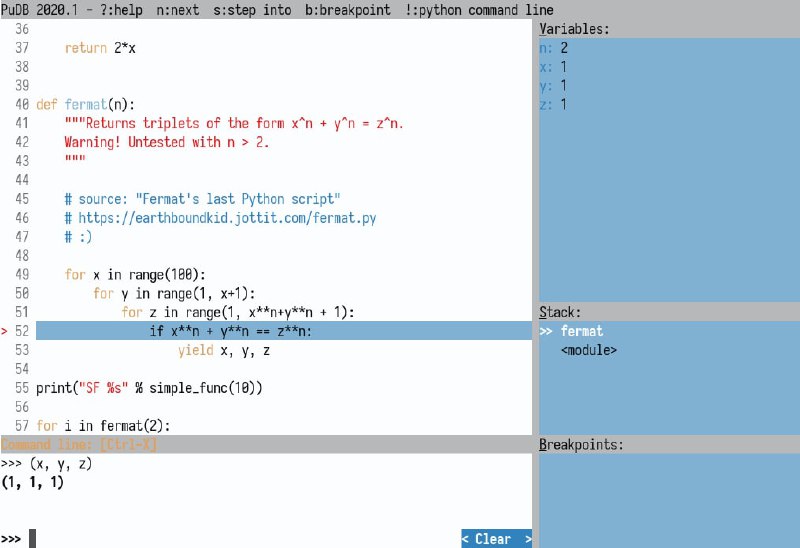Image resolution: width=800 pixels, height=548 pixels.
Task: Click the PuDB 2020.1 title text
Action: pyautogui.click(x=39, y=10)
